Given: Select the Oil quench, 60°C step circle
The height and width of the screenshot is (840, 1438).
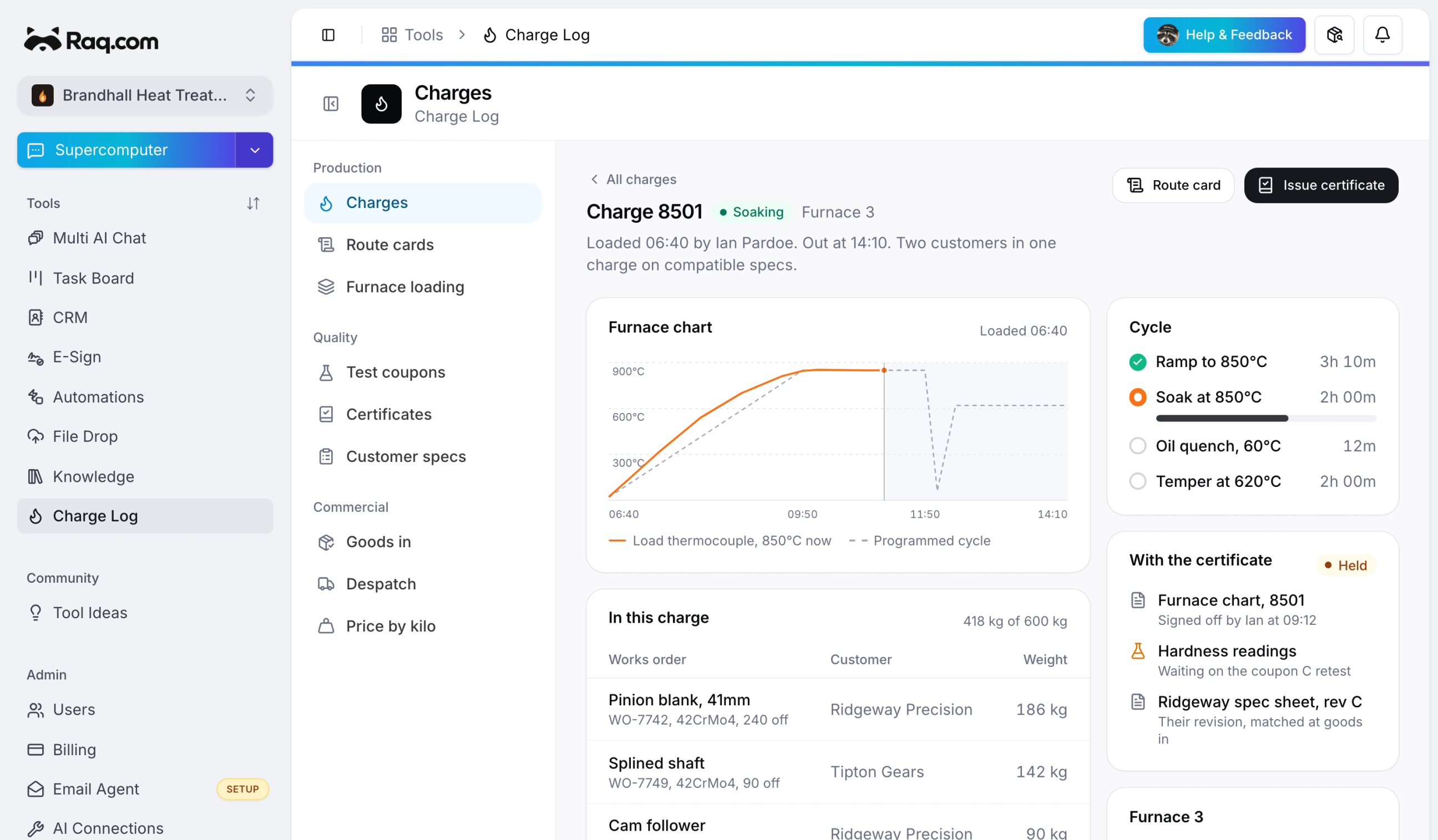Looking at the screenshot, I should click(1137, 446).
